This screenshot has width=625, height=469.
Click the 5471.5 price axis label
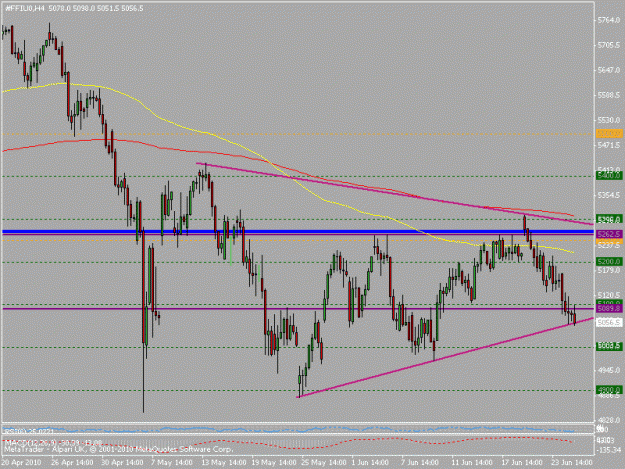point(609,145)
